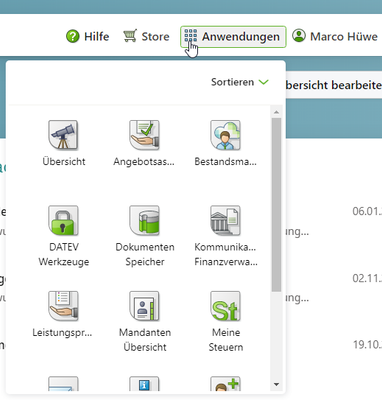
Task: Launch Kommunika... Finanzverwa... bank building icon
Action: click(x=225, y=220)
